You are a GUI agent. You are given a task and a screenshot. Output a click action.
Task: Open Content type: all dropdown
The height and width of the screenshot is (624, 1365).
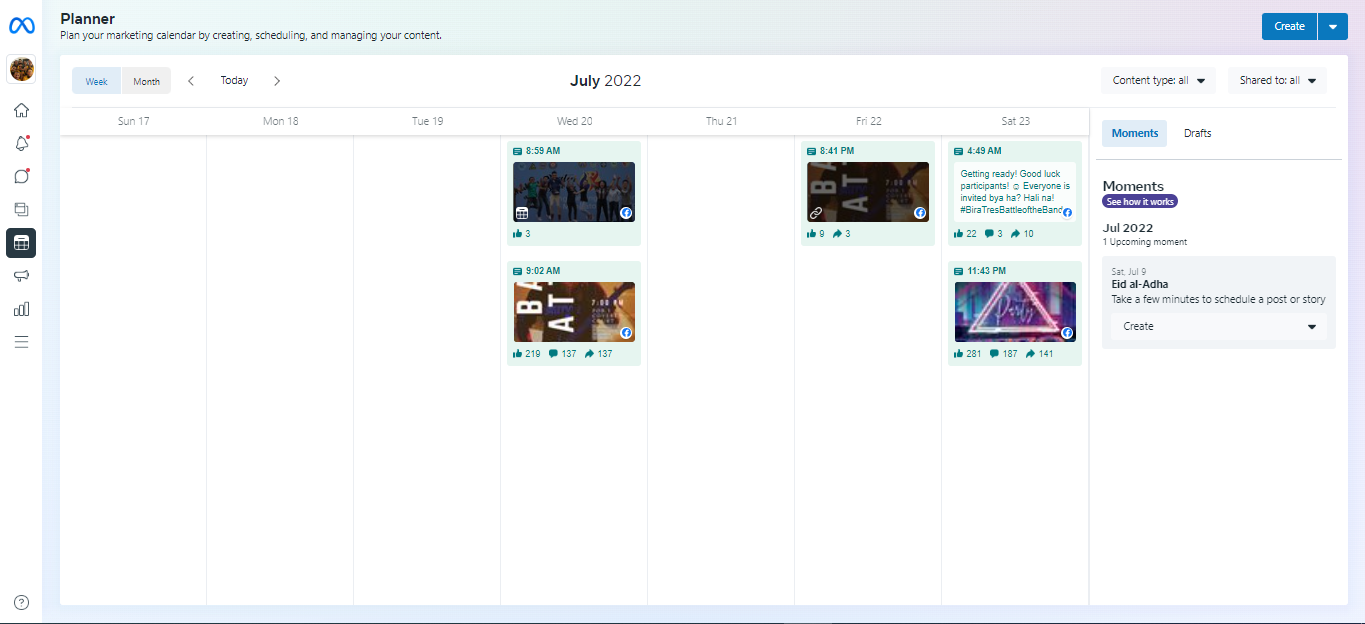(1158, 81)
